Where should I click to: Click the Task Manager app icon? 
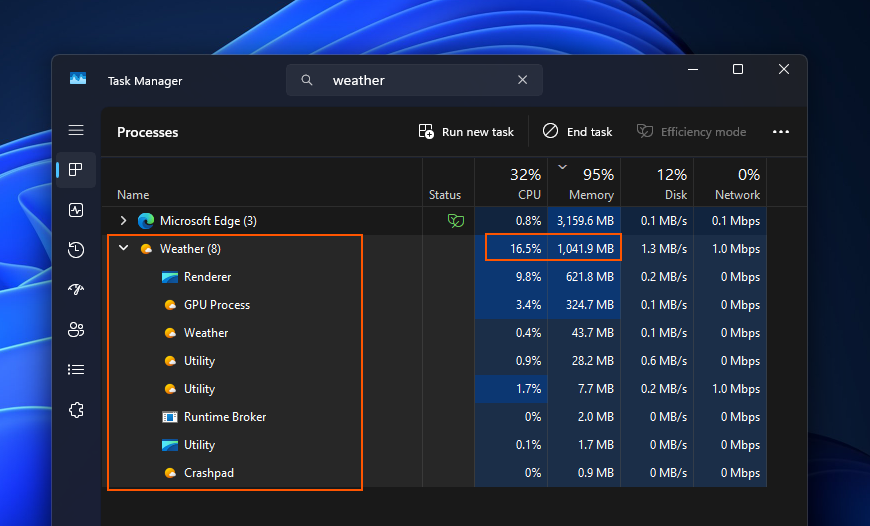tap(78, 79)
